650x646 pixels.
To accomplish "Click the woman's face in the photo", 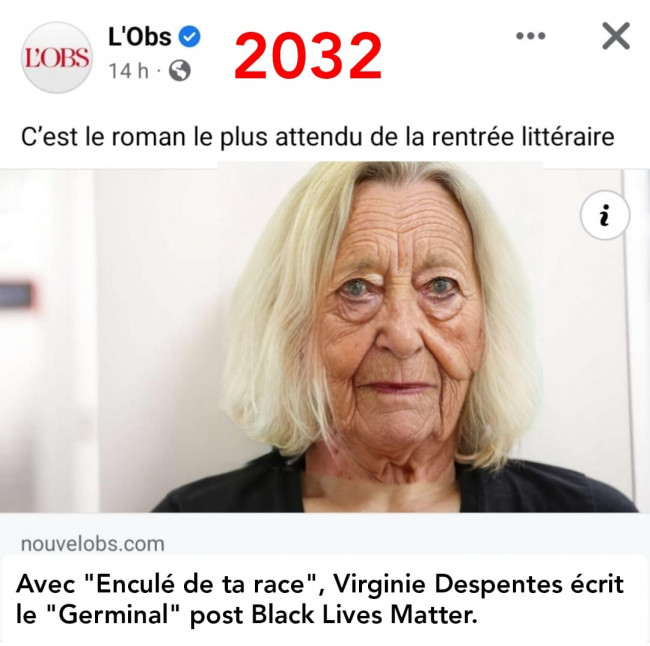I will pyautogui.click(x=397, y=319).
